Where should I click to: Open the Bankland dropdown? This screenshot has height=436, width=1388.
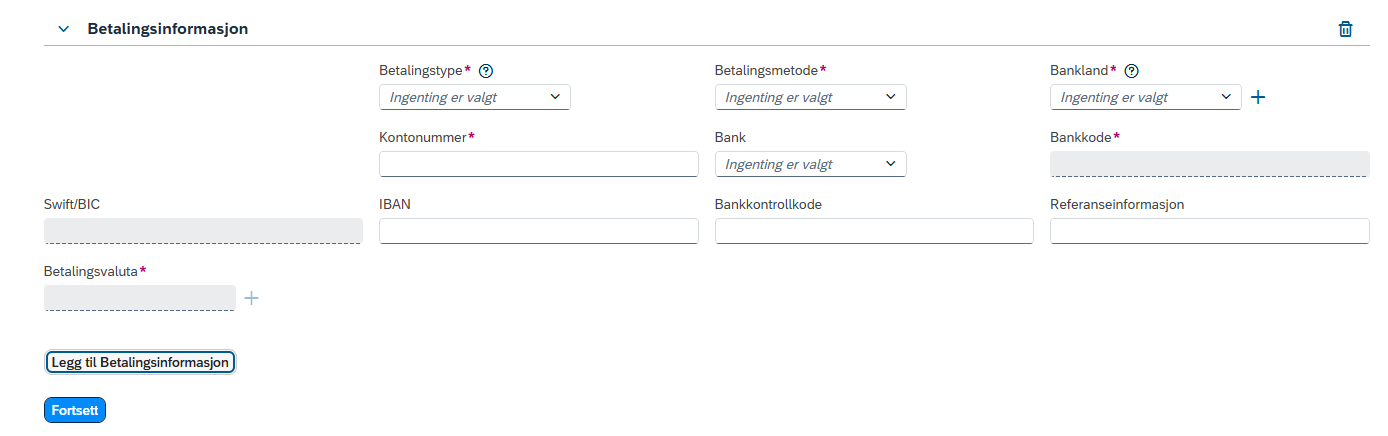click(1146, 97)
